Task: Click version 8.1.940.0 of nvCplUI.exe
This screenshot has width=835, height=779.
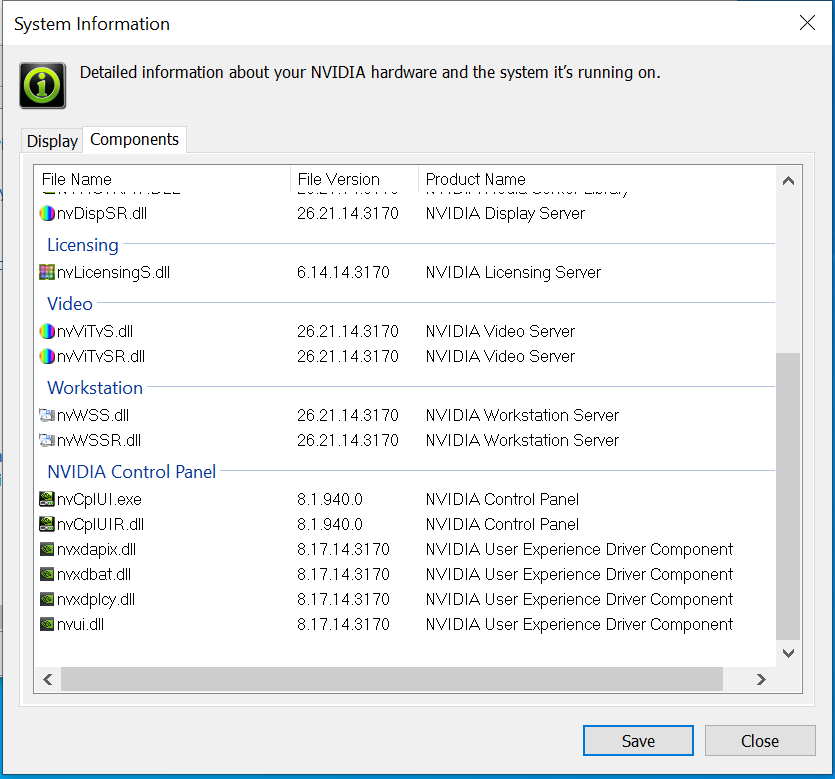Action: tap(330, 499)
